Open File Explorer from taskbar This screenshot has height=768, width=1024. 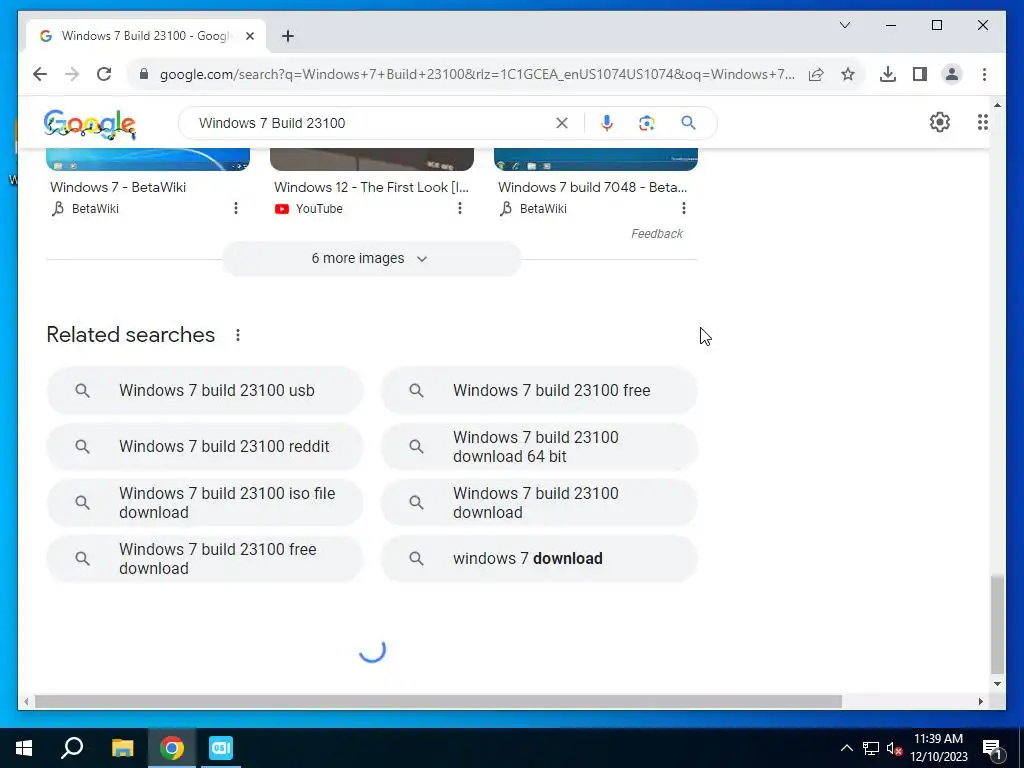(122, 748)
